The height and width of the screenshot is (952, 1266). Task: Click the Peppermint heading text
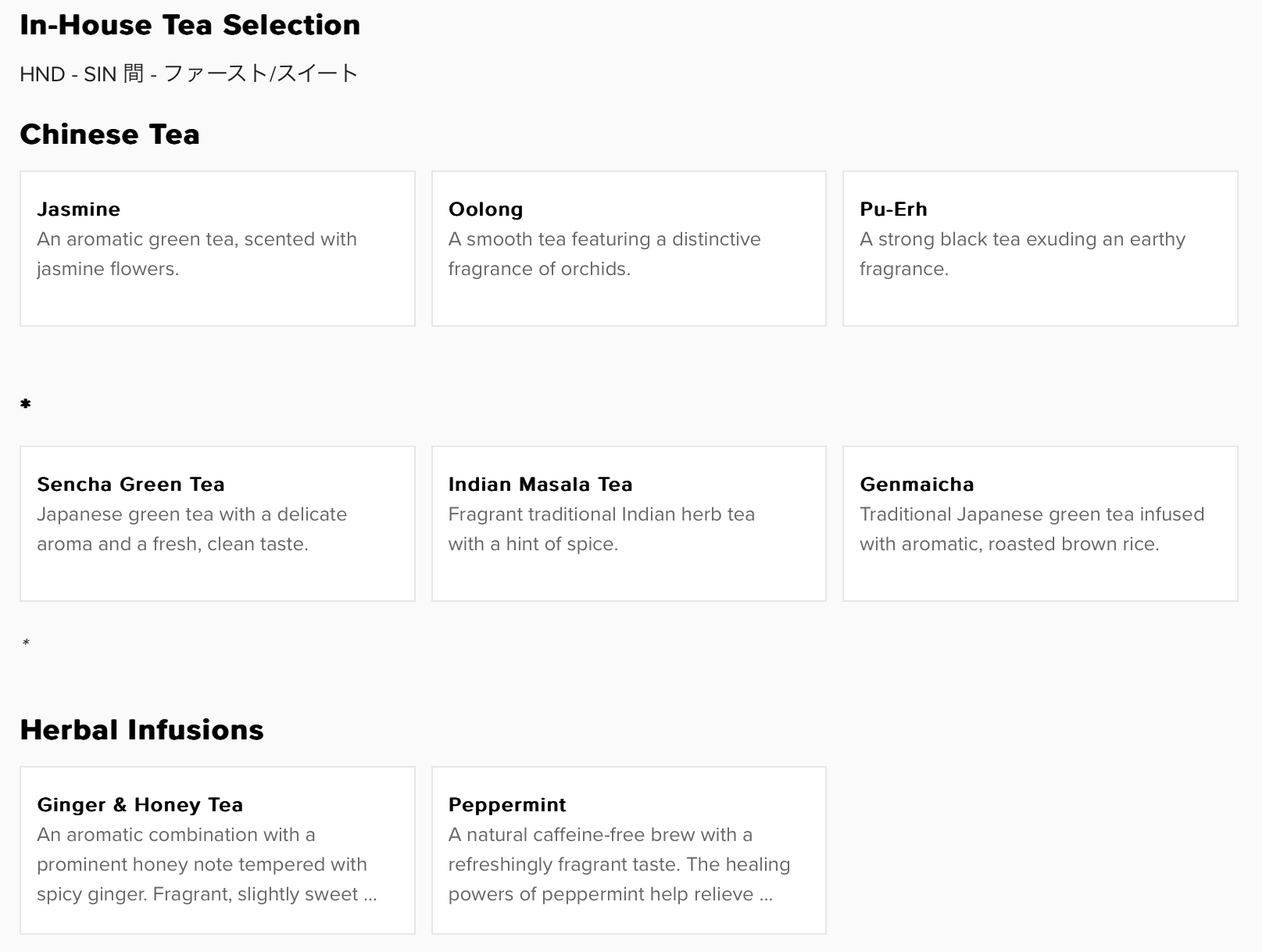tap(507, 805)
